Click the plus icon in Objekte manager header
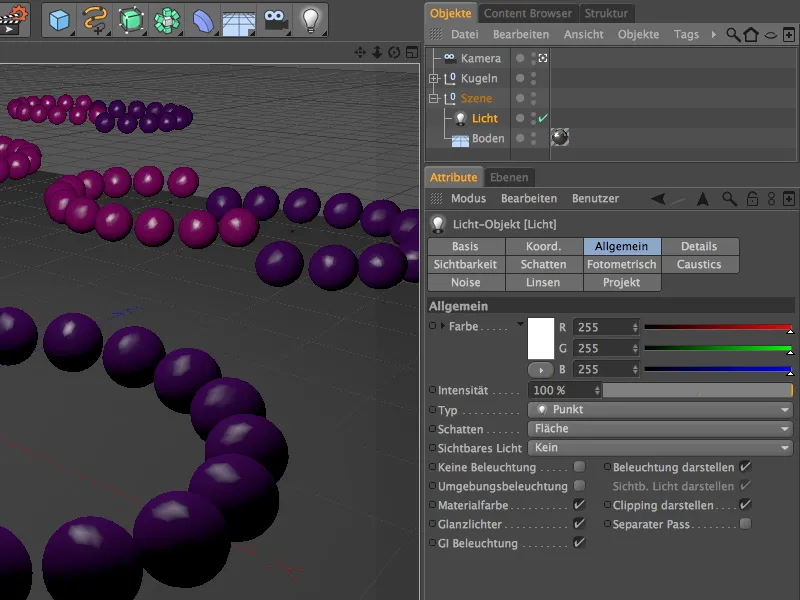800x600 pixels. pos(789,35)
